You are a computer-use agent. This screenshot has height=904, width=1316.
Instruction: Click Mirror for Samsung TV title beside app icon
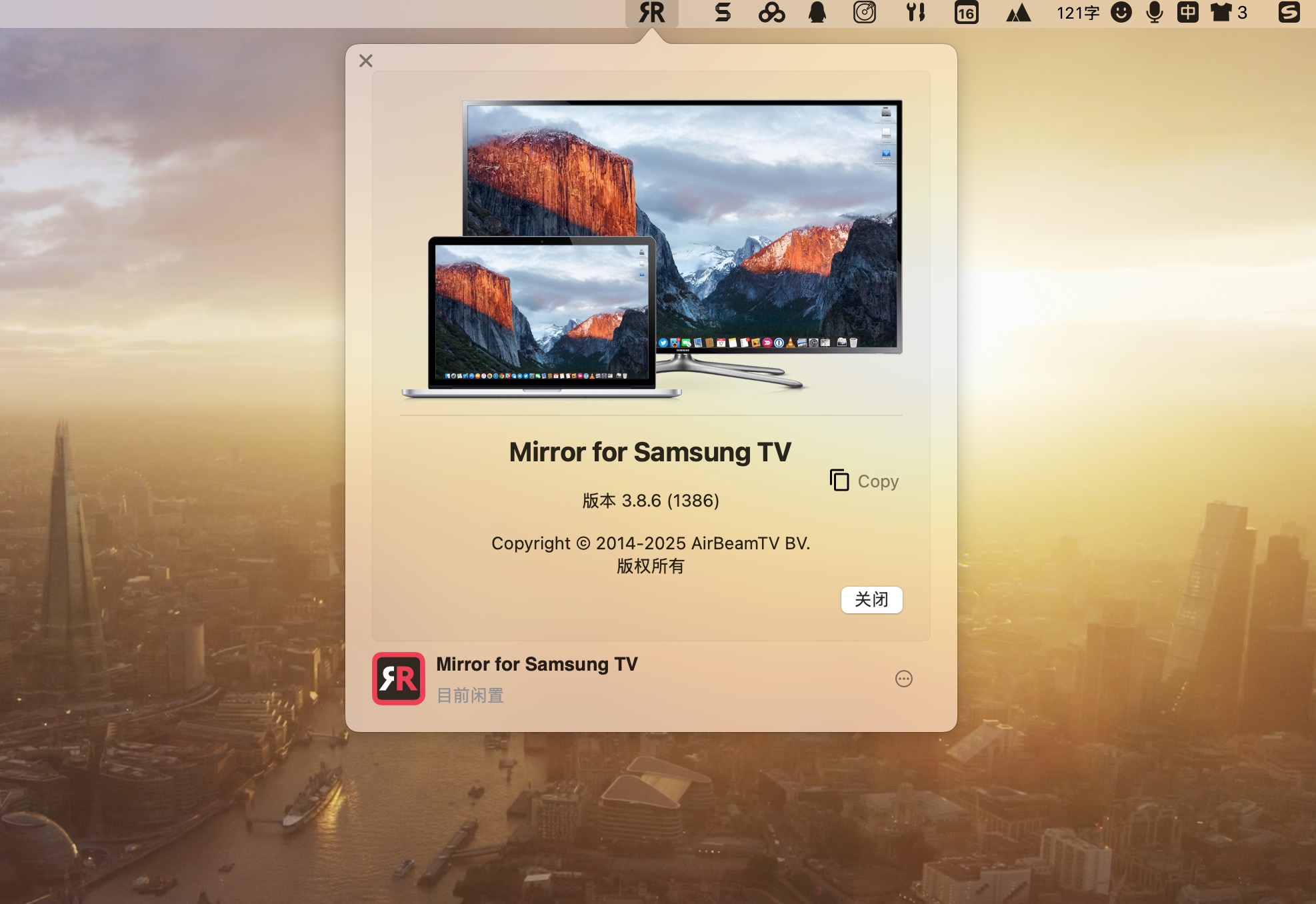tap(537, 664)
